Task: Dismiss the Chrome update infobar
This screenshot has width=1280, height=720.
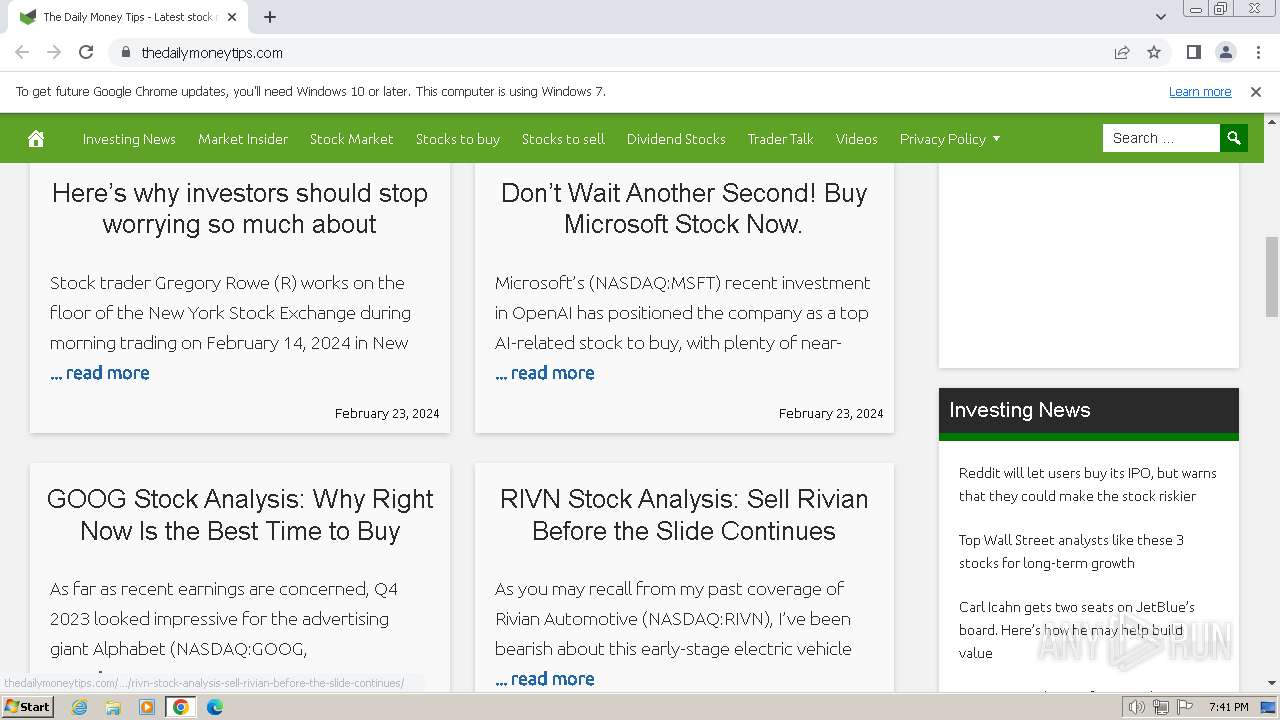Action: pyautogui.click(x=1256, y=91)
